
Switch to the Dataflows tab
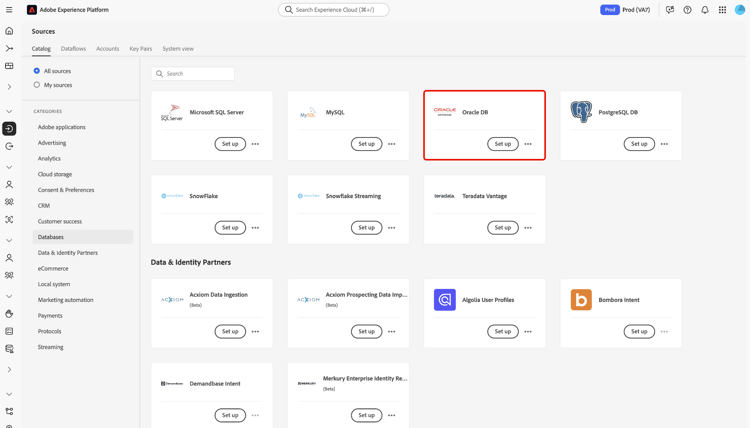click(73, 49)
